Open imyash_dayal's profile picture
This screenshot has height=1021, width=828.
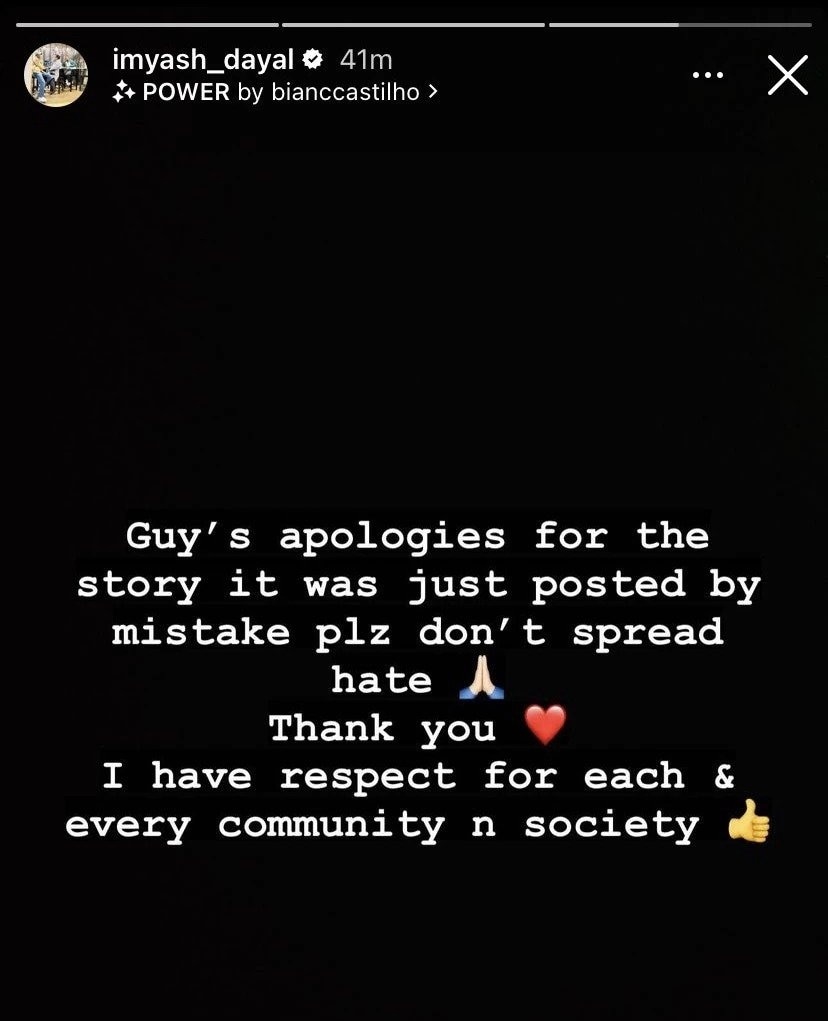click(x=56, y=75)
